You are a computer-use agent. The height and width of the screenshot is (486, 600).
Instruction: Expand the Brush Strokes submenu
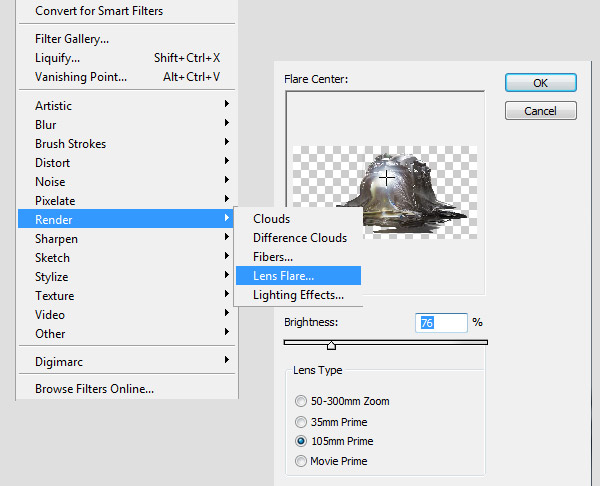[126, 144]
